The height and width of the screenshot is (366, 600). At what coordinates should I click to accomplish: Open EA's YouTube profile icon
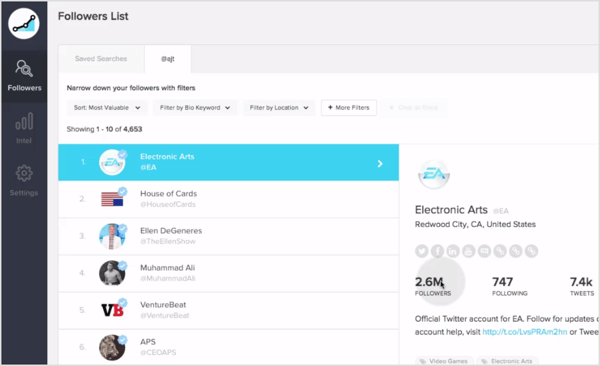click(469, 251)
